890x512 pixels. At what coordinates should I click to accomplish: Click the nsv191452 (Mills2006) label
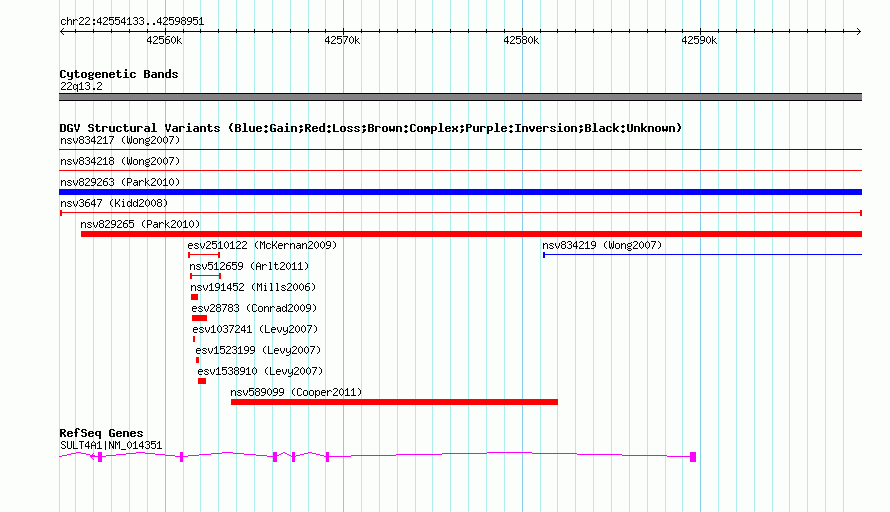tap(253, 287)
